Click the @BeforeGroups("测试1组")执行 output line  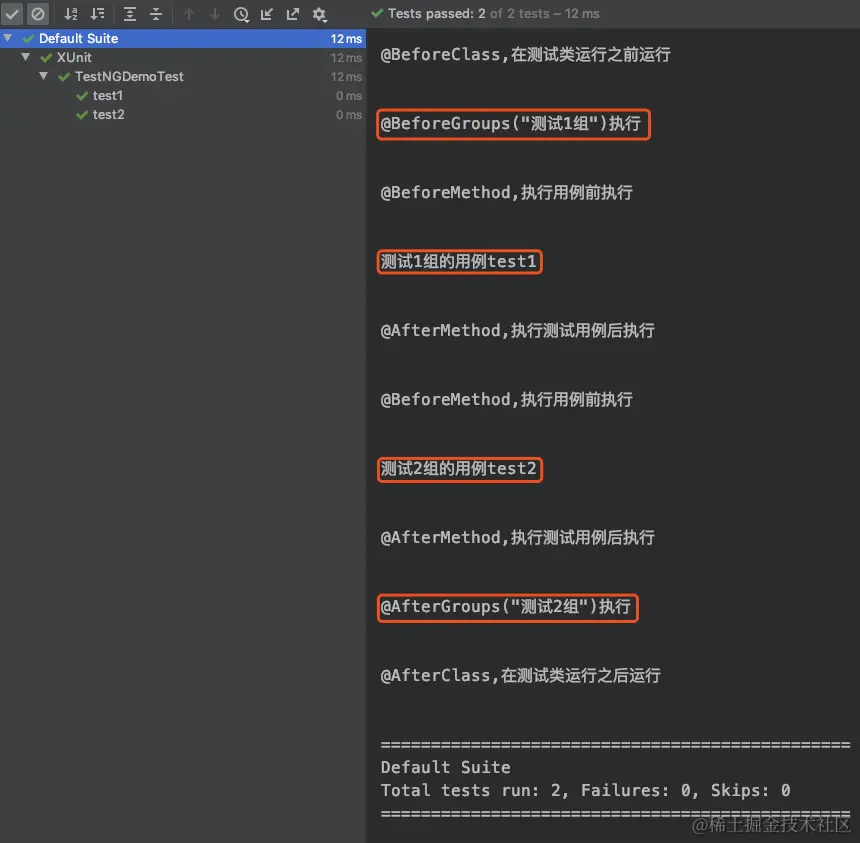(511, 124)
